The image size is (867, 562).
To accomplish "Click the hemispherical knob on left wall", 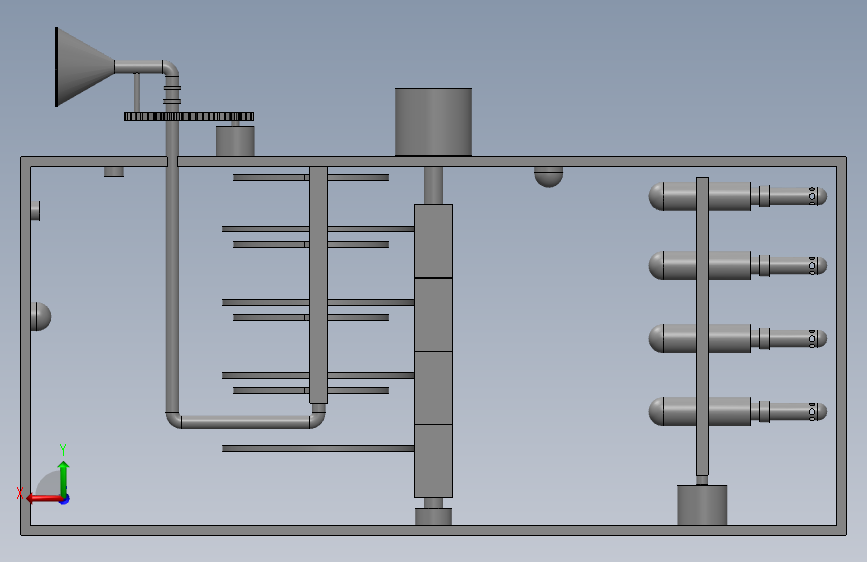I will point(41,316).
